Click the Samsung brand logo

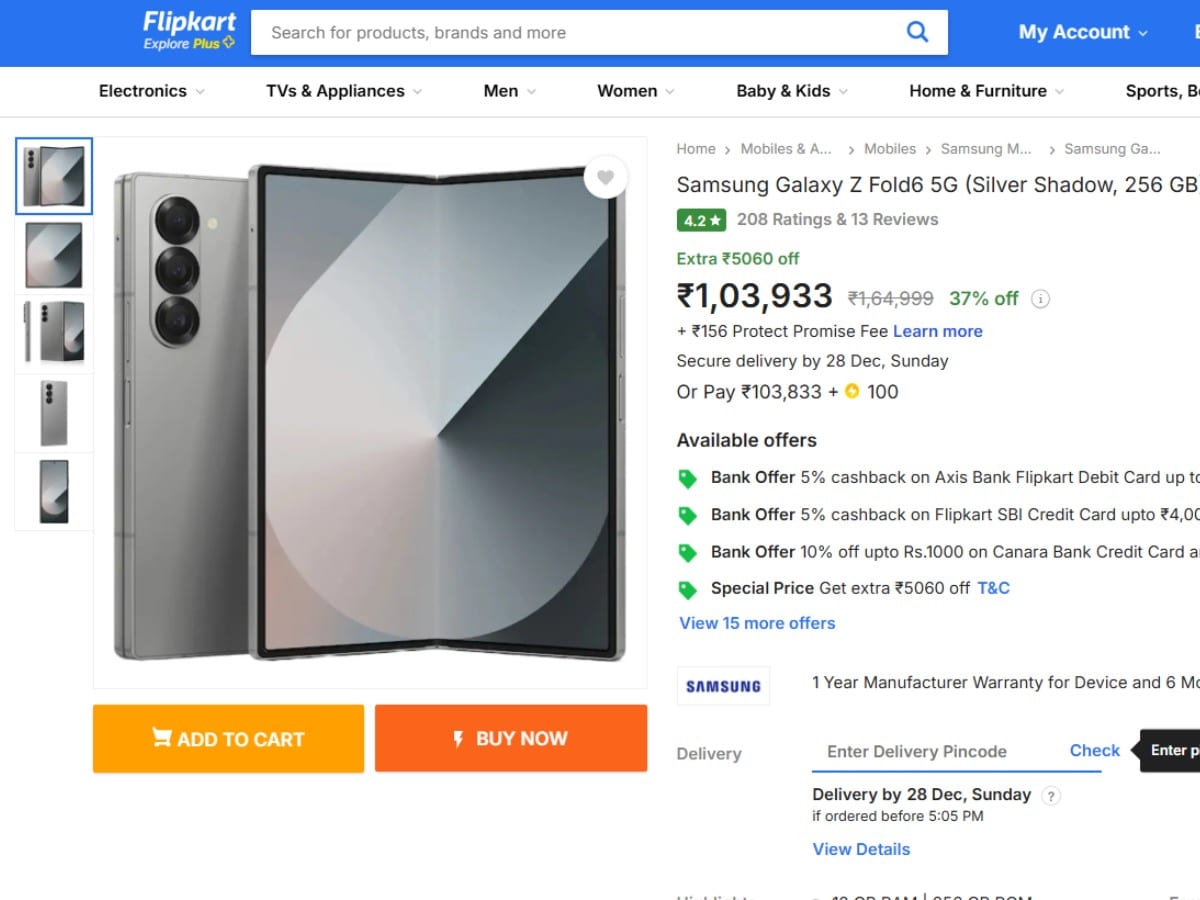point(723,686)
